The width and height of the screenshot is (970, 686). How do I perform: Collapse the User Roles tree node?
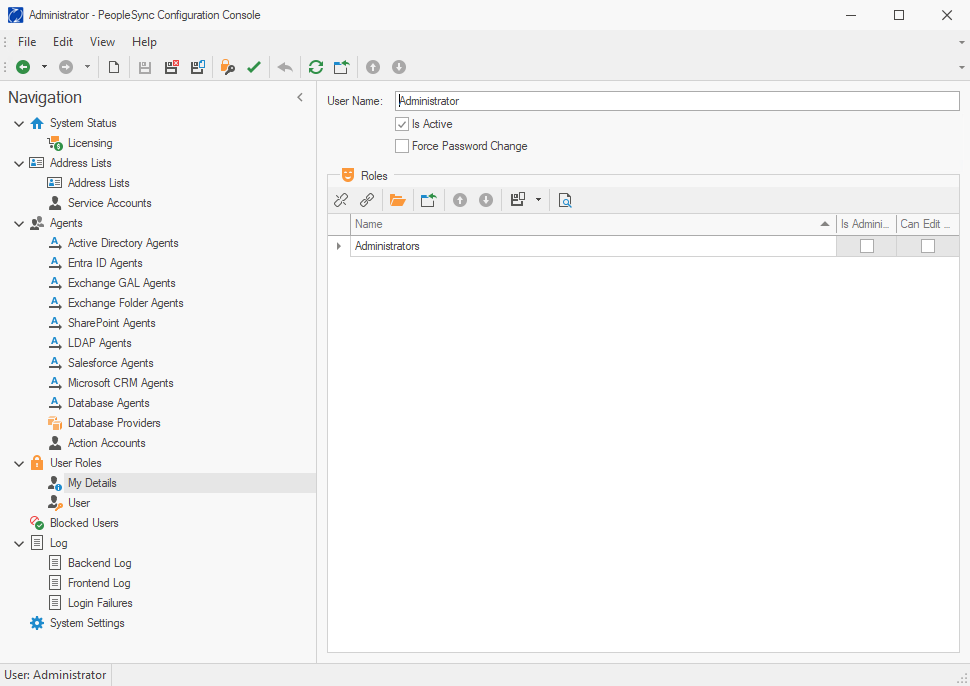(19, 463)
